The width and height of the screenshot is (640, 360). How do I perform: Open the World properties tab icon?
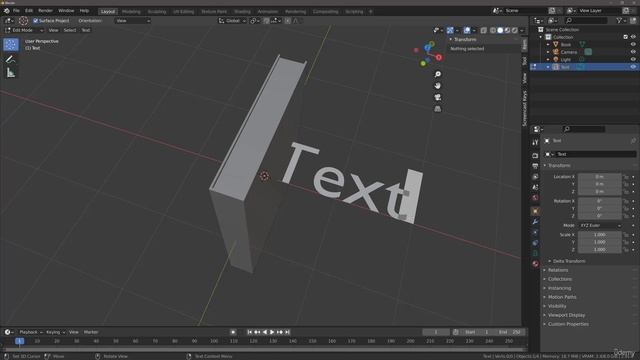(535, 198)
